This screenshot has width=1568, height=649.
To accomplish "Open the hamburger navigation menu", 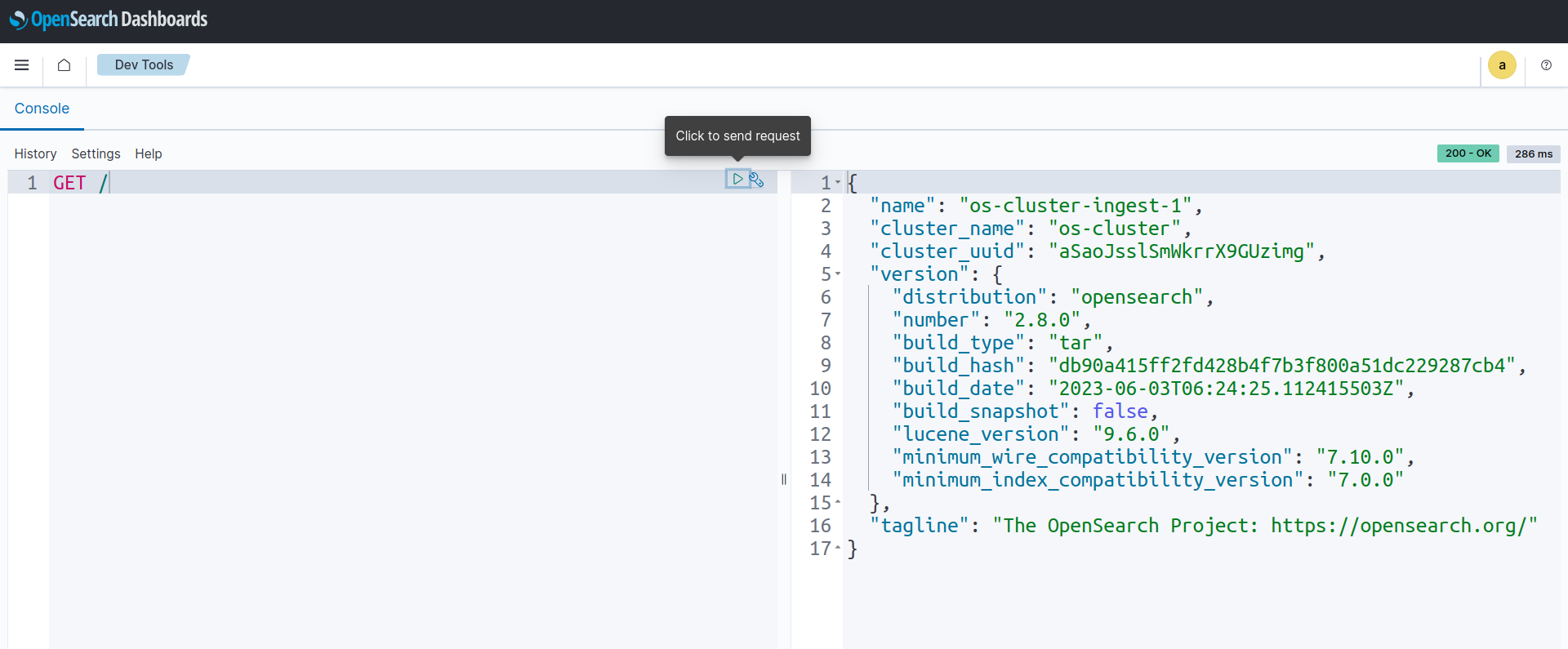I will pyautogui.click(x=22, y=65).
